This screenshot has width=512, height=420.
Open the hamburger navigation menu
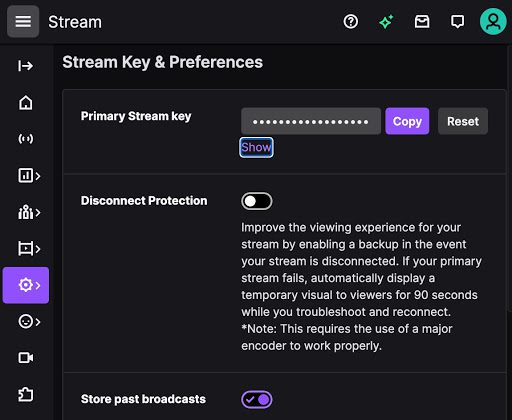click(23, 22)
